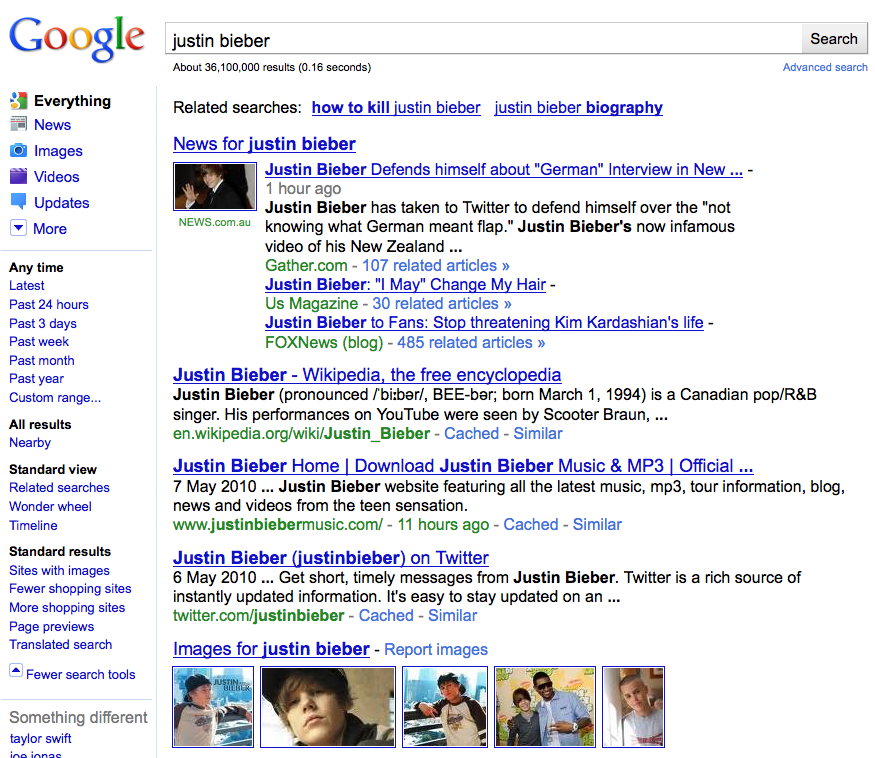Open Cached link for justinbiebermusic.com

pos(530,525)
